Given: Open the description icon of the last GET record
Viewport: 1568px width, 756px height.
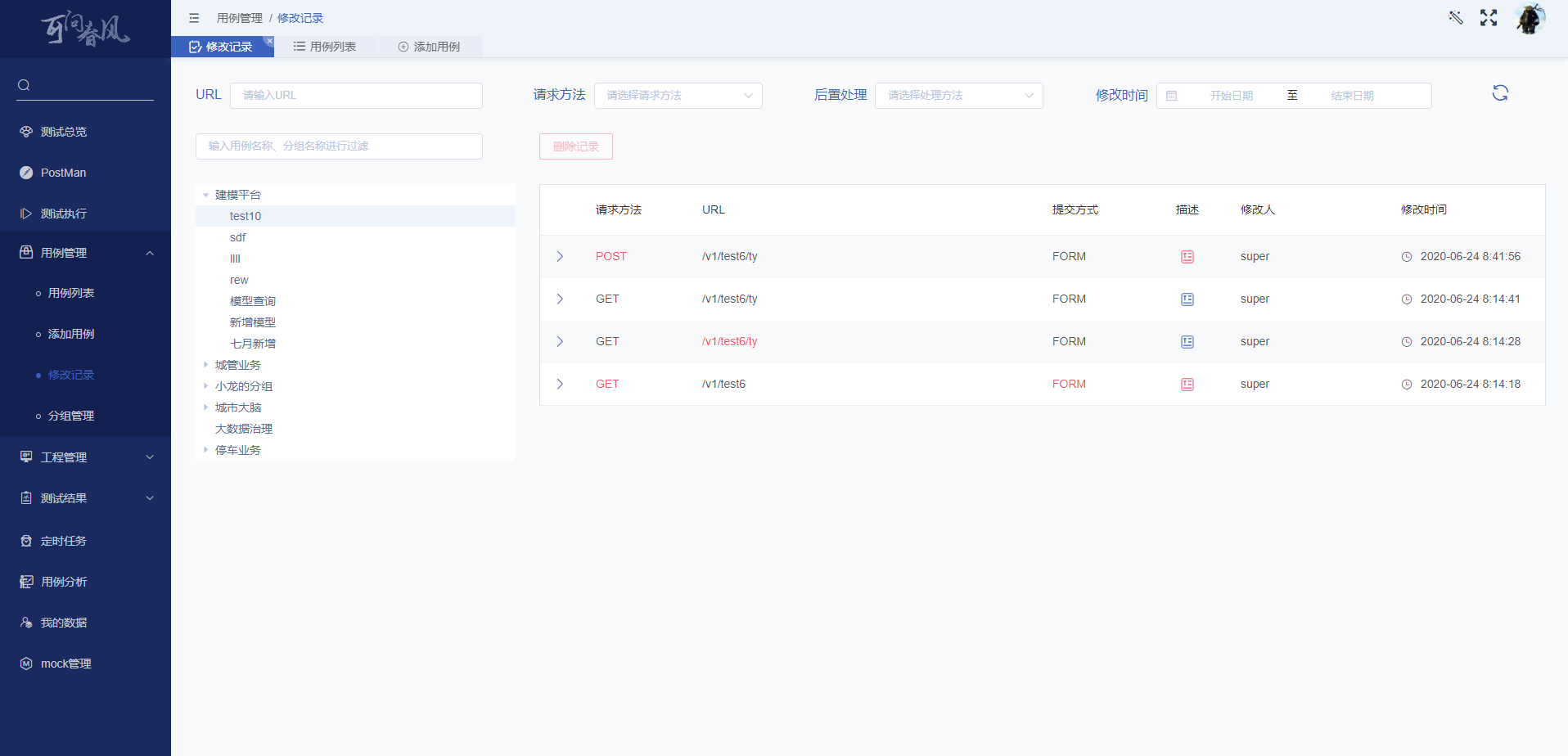Looking at the screenshot, I should [1187, 384].
